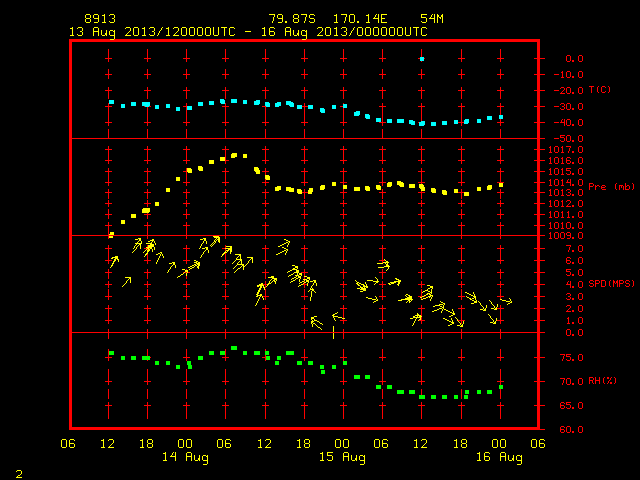640x480 pixels.
Task: Click station ID 8913 in header
Action: (x=100, y=19)
